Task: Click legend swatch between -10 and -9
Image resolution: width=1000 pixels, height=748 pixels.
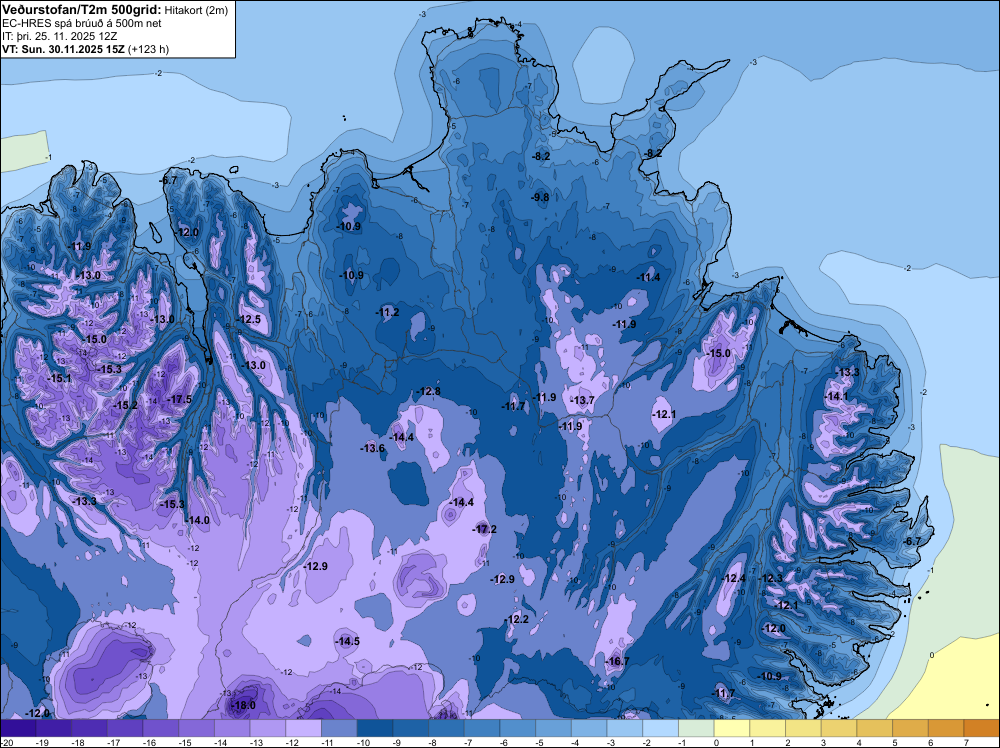Action: coord(375,728)
